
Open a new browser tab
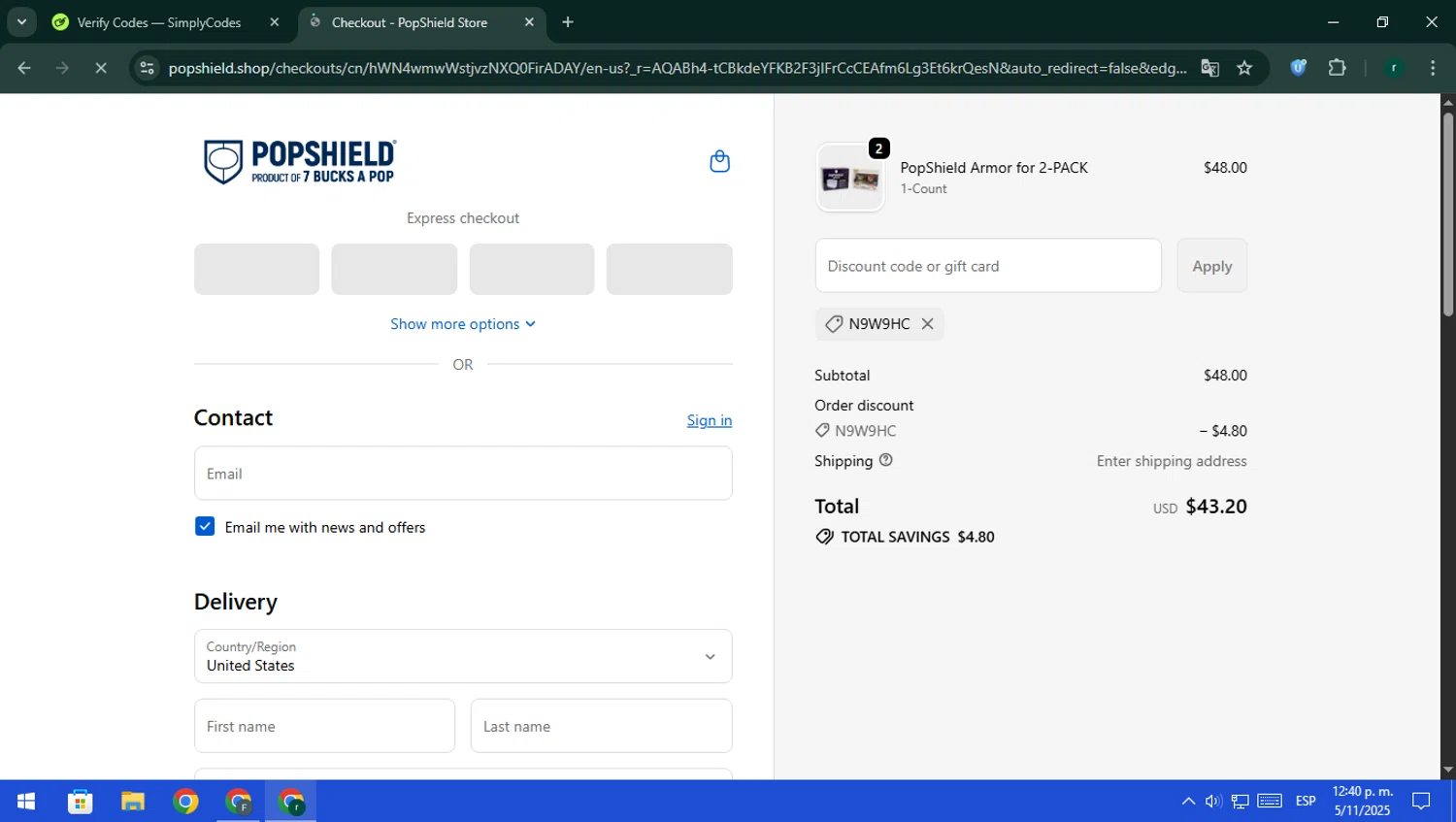[568, 22]
